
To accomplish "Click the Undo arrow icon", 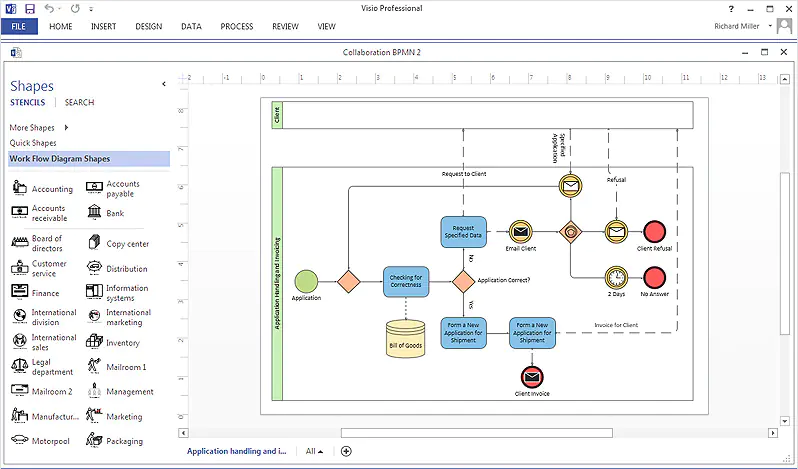I will point(49,9).
